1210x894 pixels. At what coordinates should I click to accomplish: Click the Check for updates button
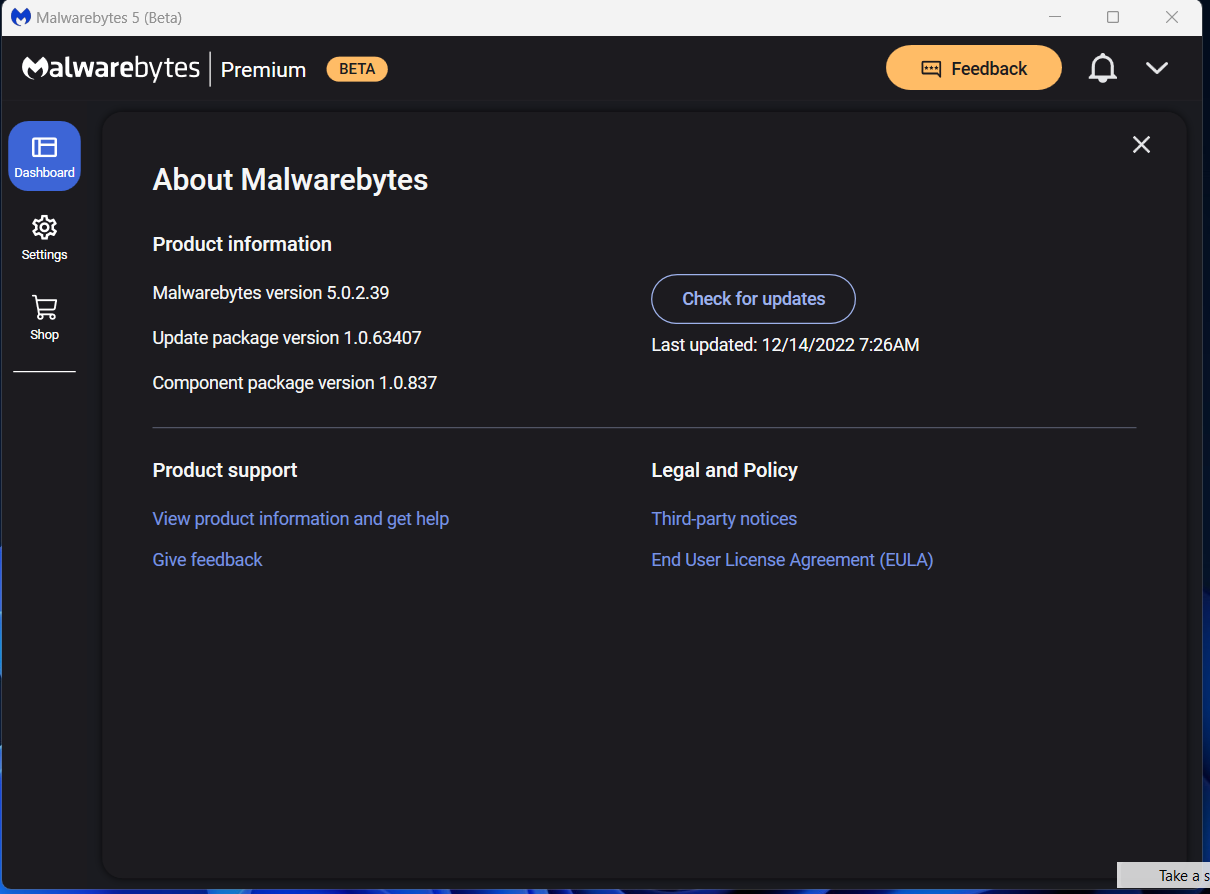tap(753, 299)
